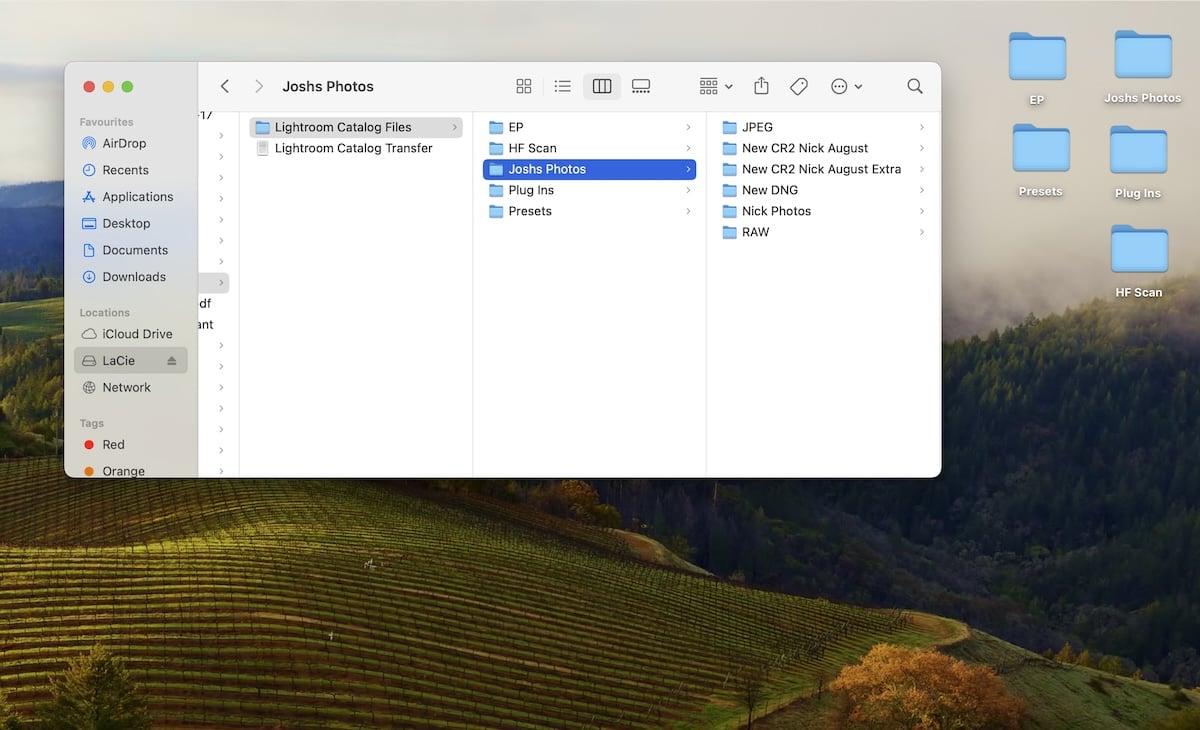The width and height of the screenshot is (1200, 730).
Task: Switch to icon view in the toolbar
Action: pyautogui.click(x=522, y=86)
